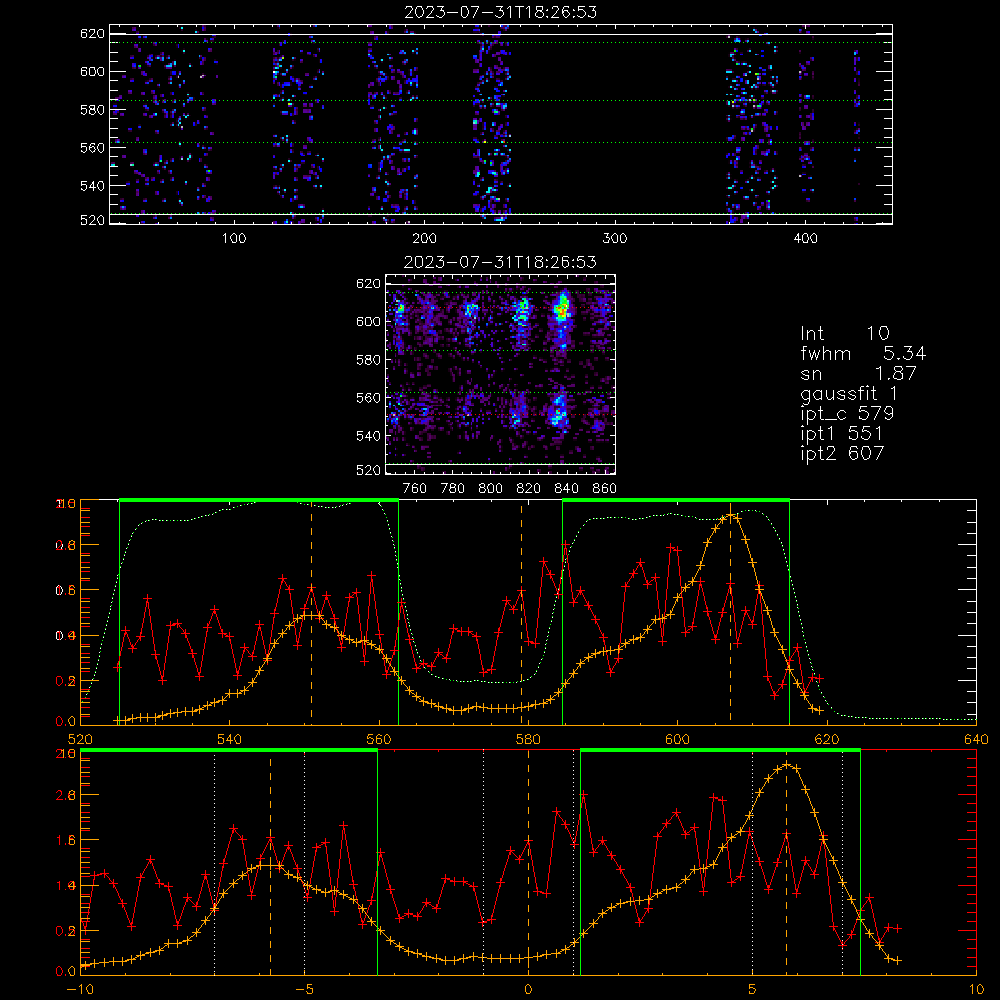This screenshot has height=1000, width=1000.
Task: Click x-axis label 200 on top plot
Action: click(424, 239)
